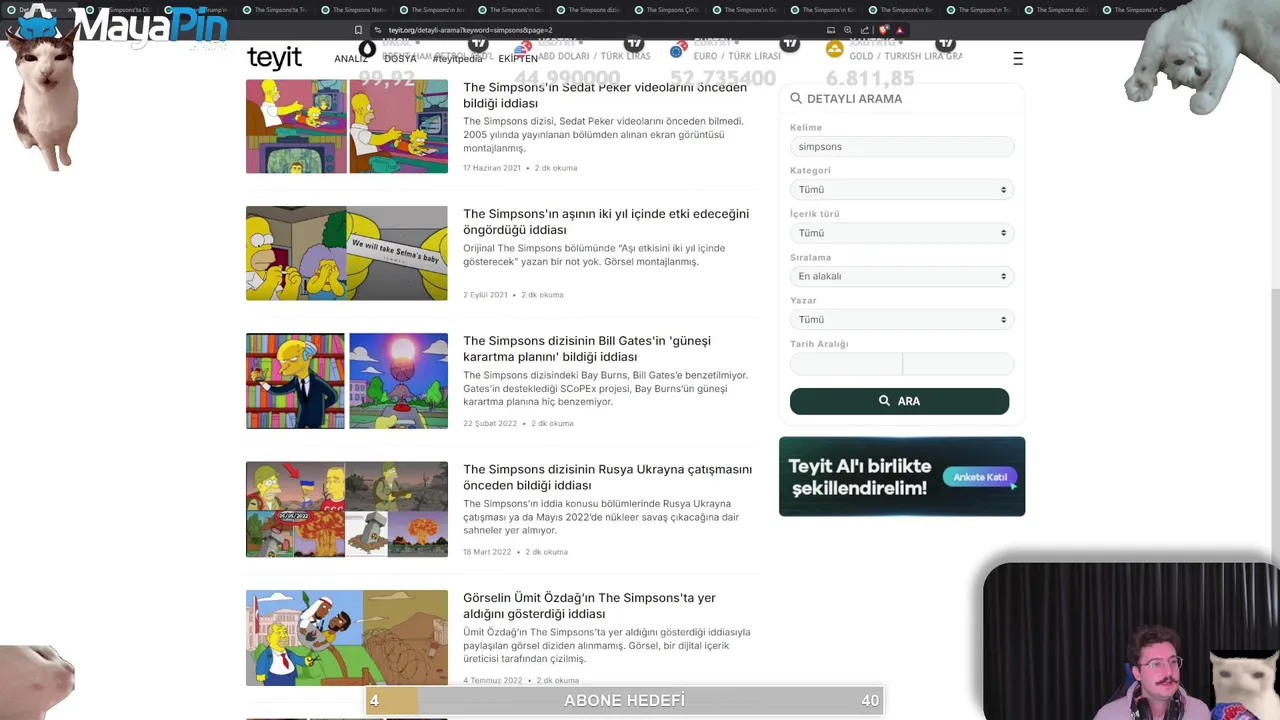This screenshot has height=720, width=1280.
Task: Click the zoom magnifier icon in address bar
Action: tap(848, 30)
